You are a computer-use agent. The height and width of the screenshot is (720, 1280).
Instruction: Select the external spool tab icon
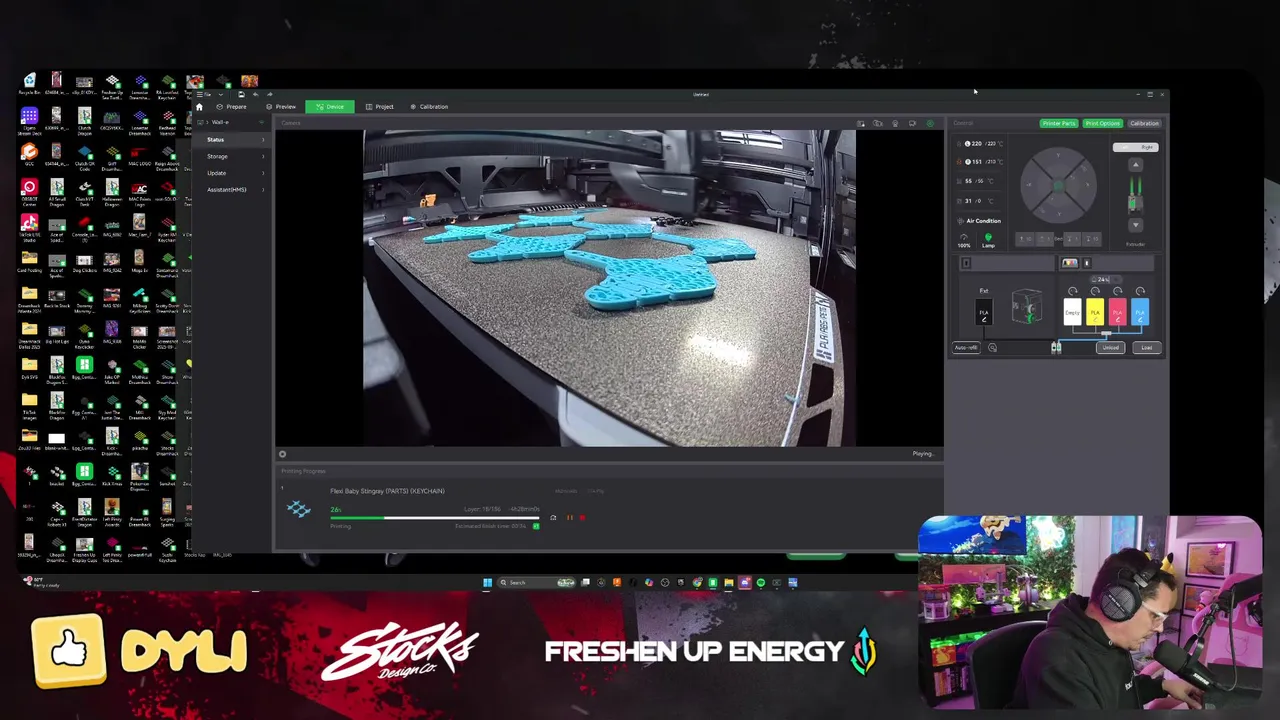point(966,263)
